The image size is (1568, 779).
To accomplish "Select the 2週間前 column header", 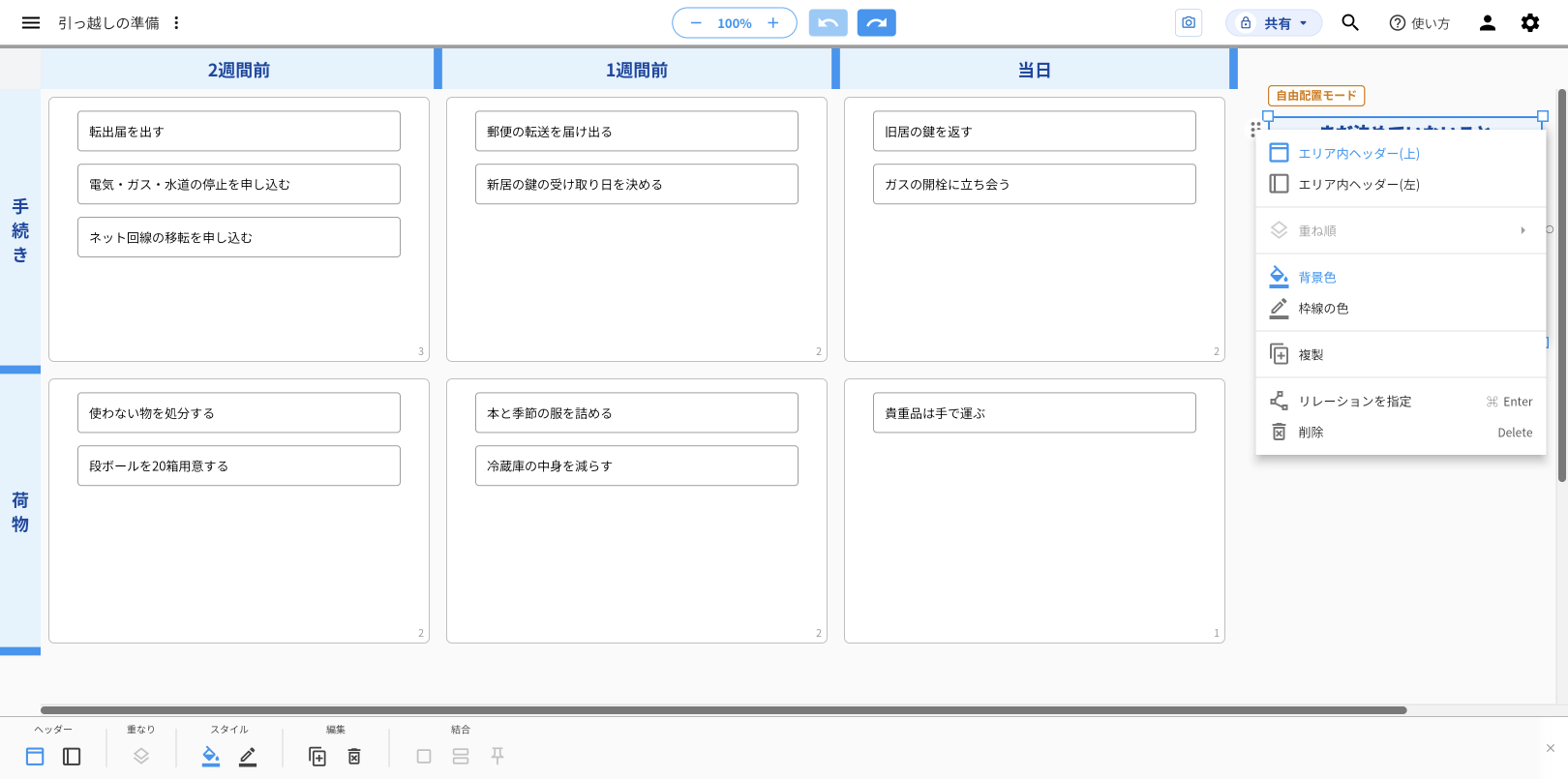I will point(238,70).
